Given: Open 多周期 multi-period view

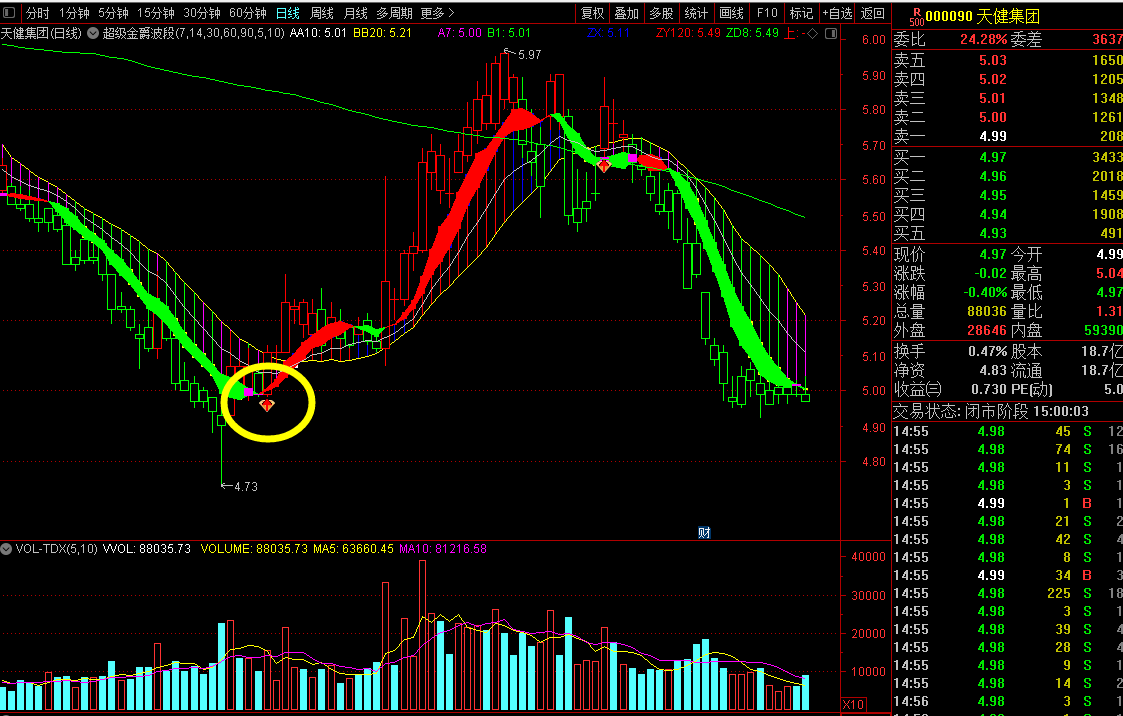Looking at the screenshot, I should point(394,13).
